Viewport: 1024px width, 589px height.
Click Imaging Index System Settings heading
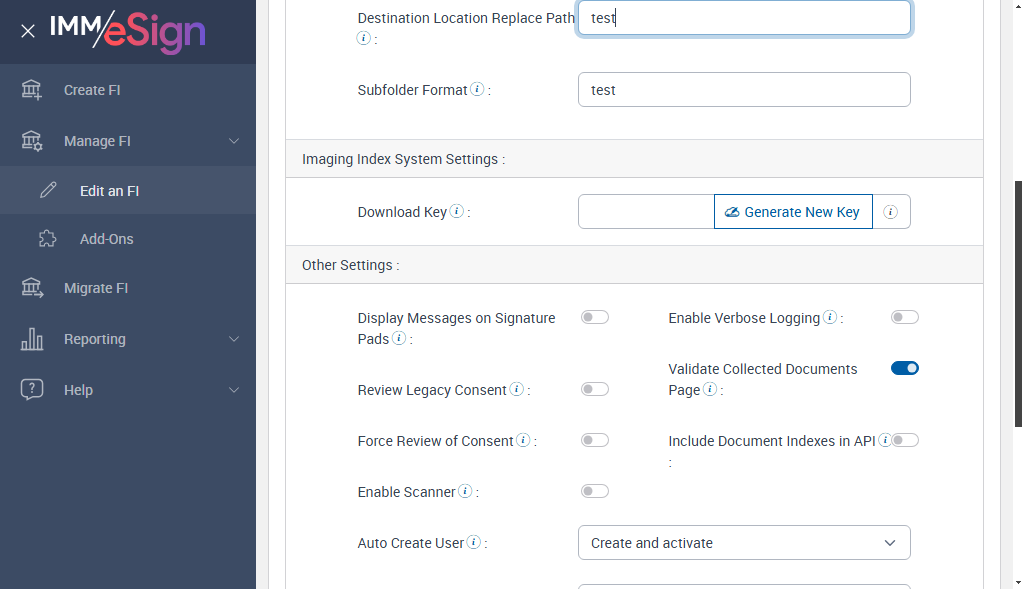(403, 159)
